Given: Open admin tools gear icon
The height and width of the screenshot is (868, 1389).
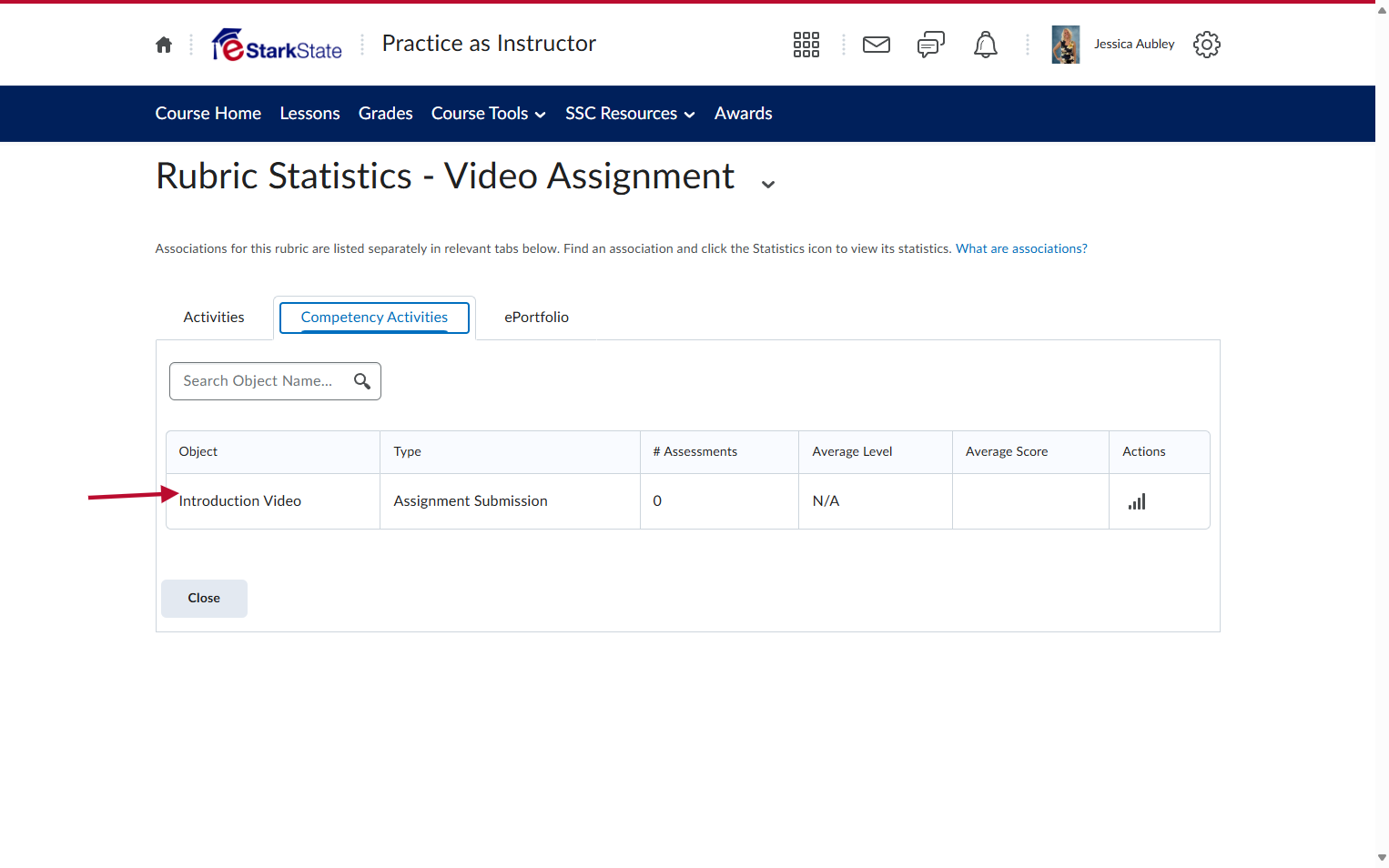Looking at the screenshot, I should [1207, 45].
